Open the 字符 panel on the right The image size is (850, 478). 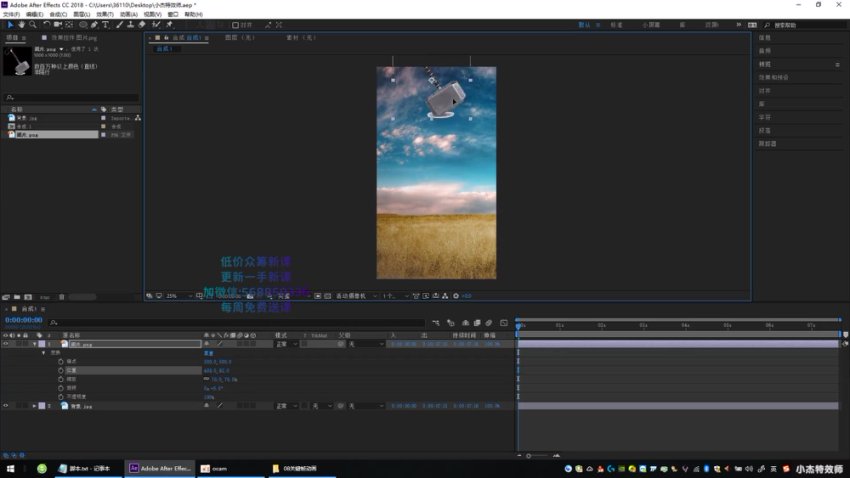[x=764, y=117]
